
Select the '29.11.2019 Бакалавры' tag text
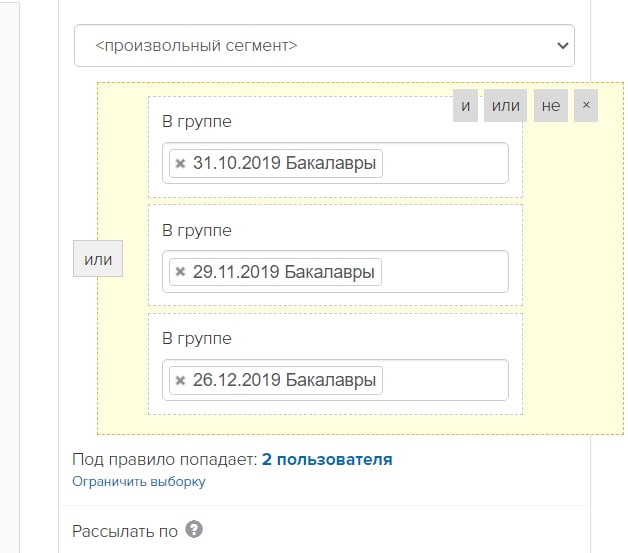point(284,272)
